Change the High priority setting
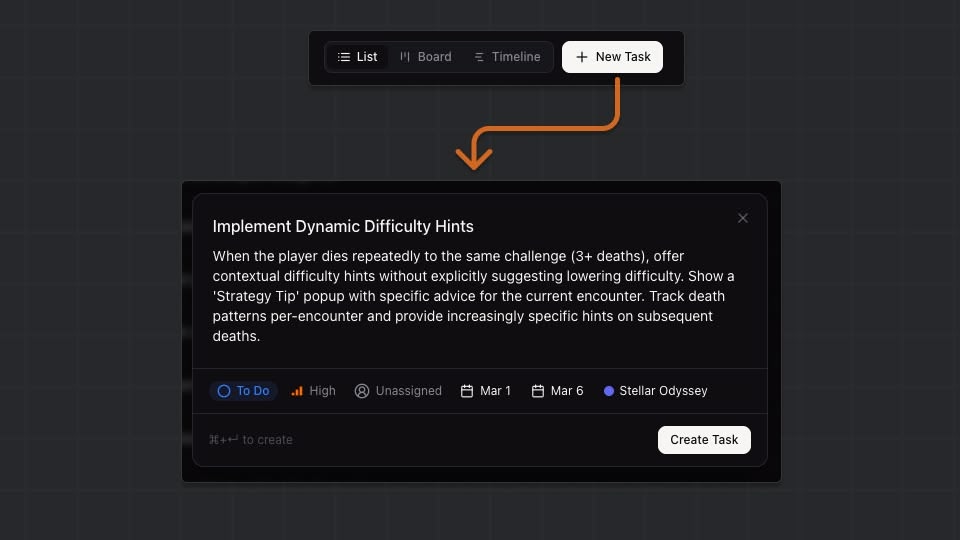Screen dimensions: 960x540 click(x=313, y=391)
